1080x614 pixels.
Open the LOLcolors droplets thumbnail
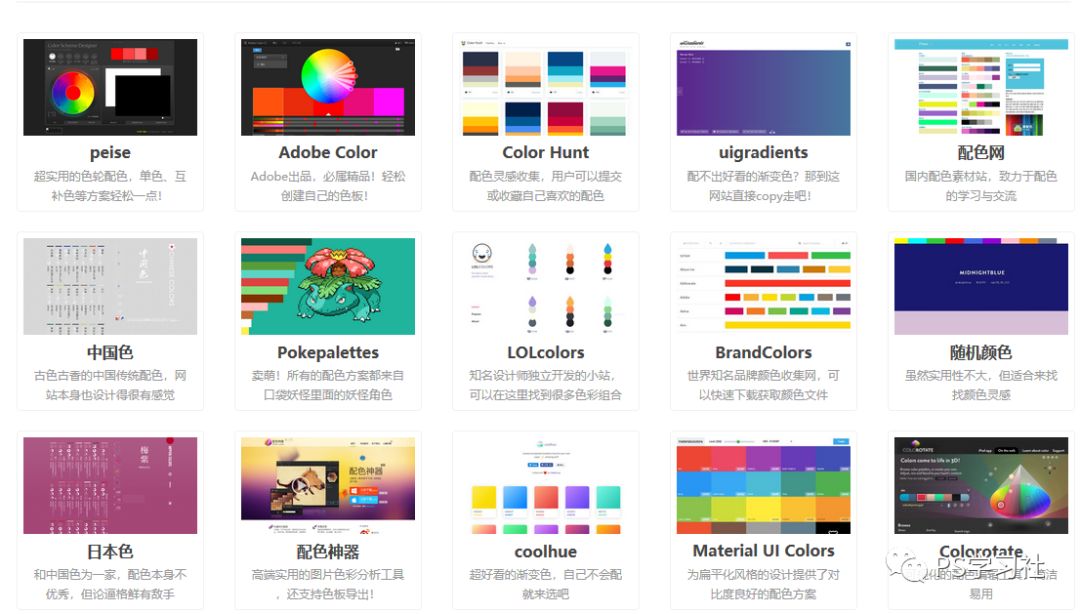[x=546, y=286]
